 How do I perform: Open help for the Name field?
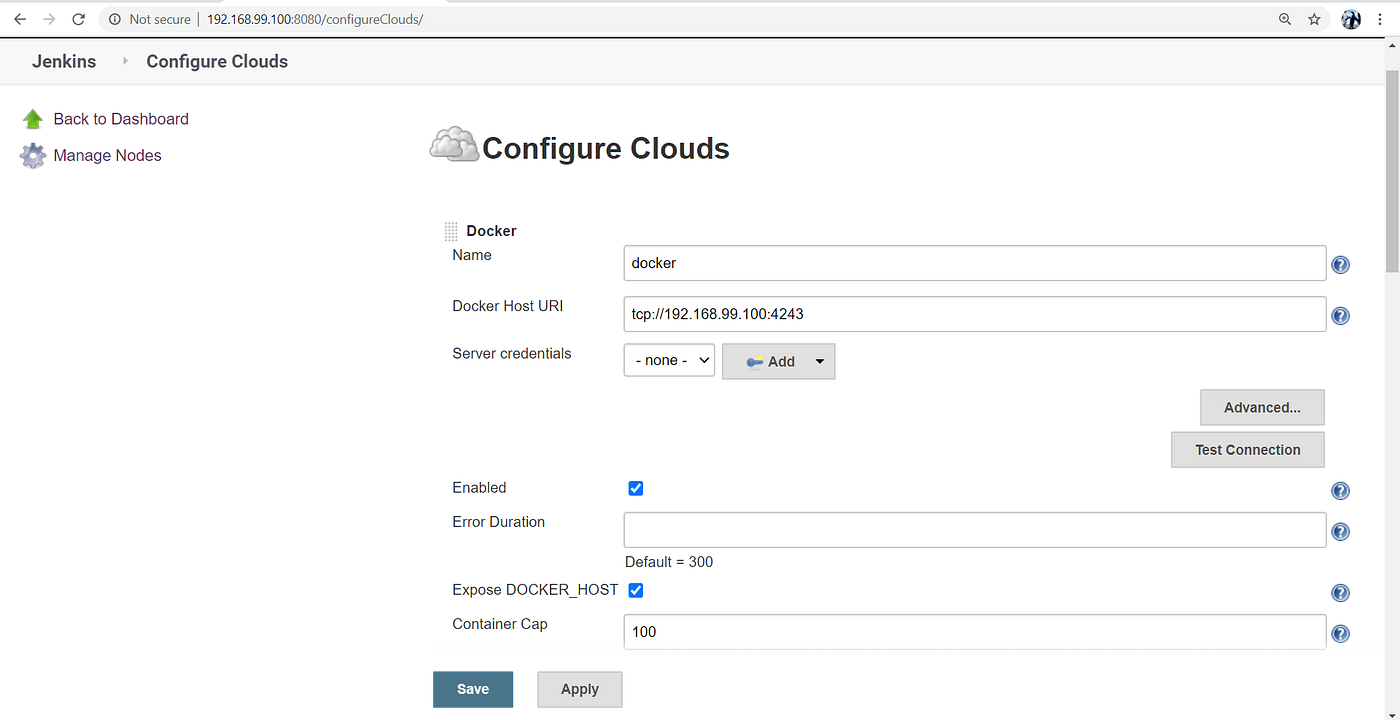[1341, 265]
